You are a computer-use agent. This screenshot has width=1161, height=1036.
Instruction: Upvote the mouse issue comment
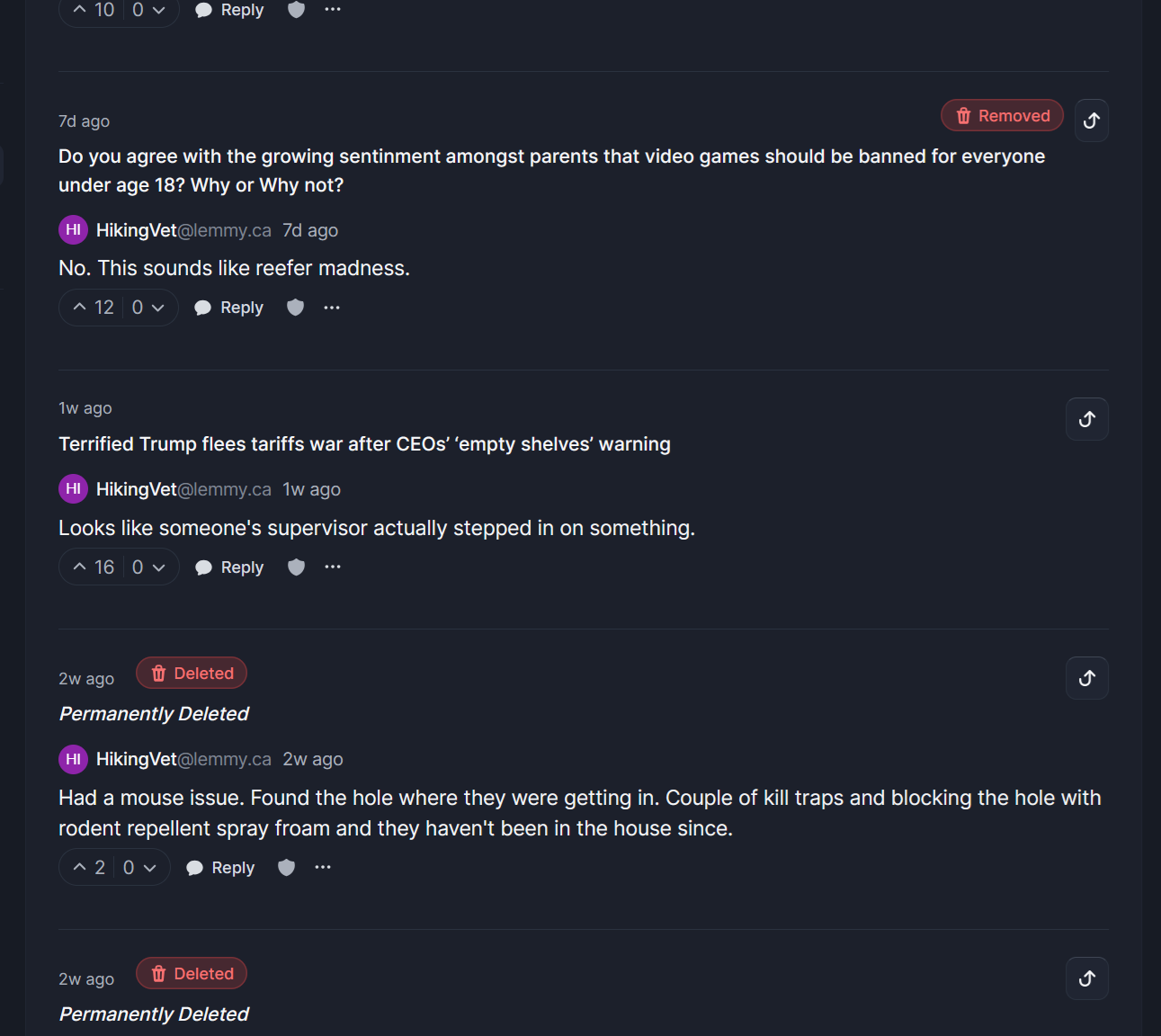pos(88,868)
